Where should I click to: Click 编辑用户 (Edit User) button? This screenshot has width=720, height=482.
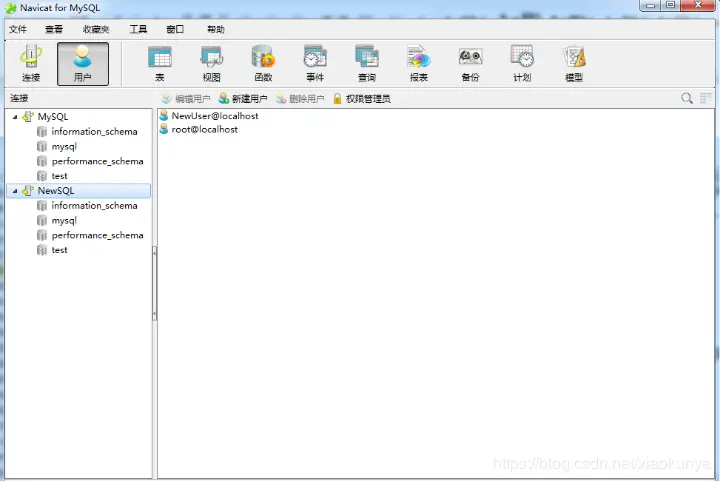click(186, 99)
